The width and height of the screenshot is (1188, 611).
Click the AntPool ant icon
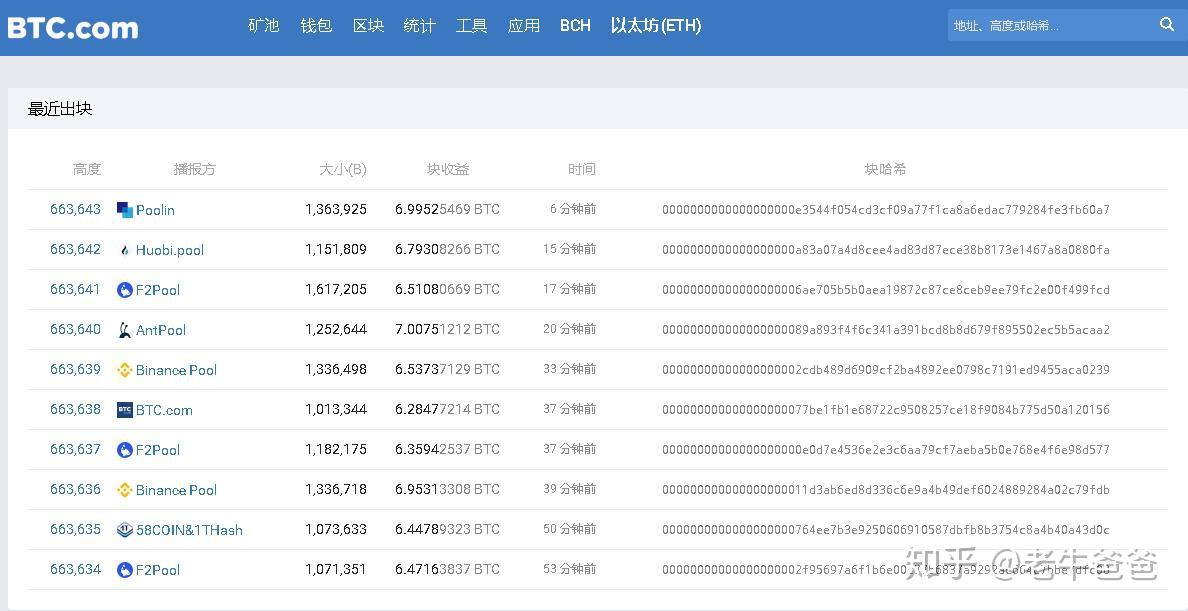(x=125, y=330)
